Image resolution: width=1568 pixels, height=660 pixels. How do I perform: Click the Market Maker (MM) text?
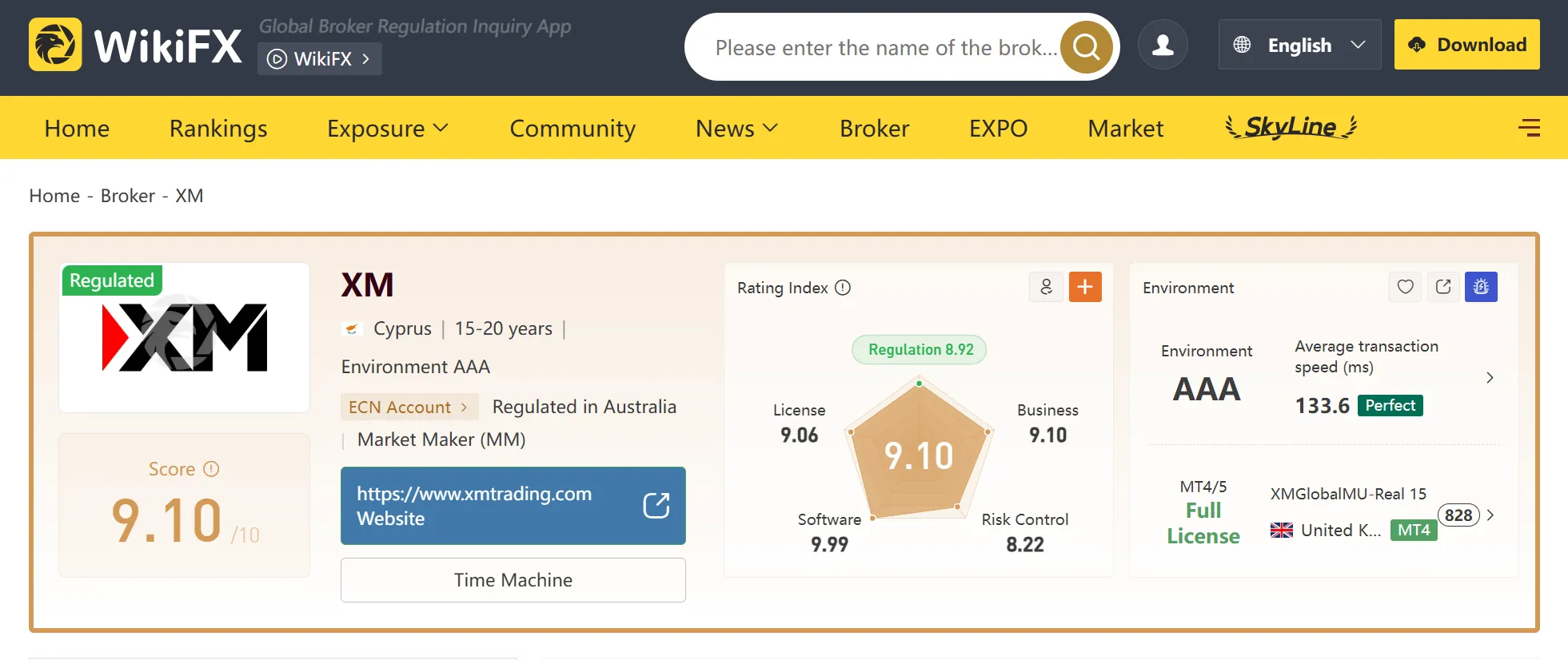(441, 439)
